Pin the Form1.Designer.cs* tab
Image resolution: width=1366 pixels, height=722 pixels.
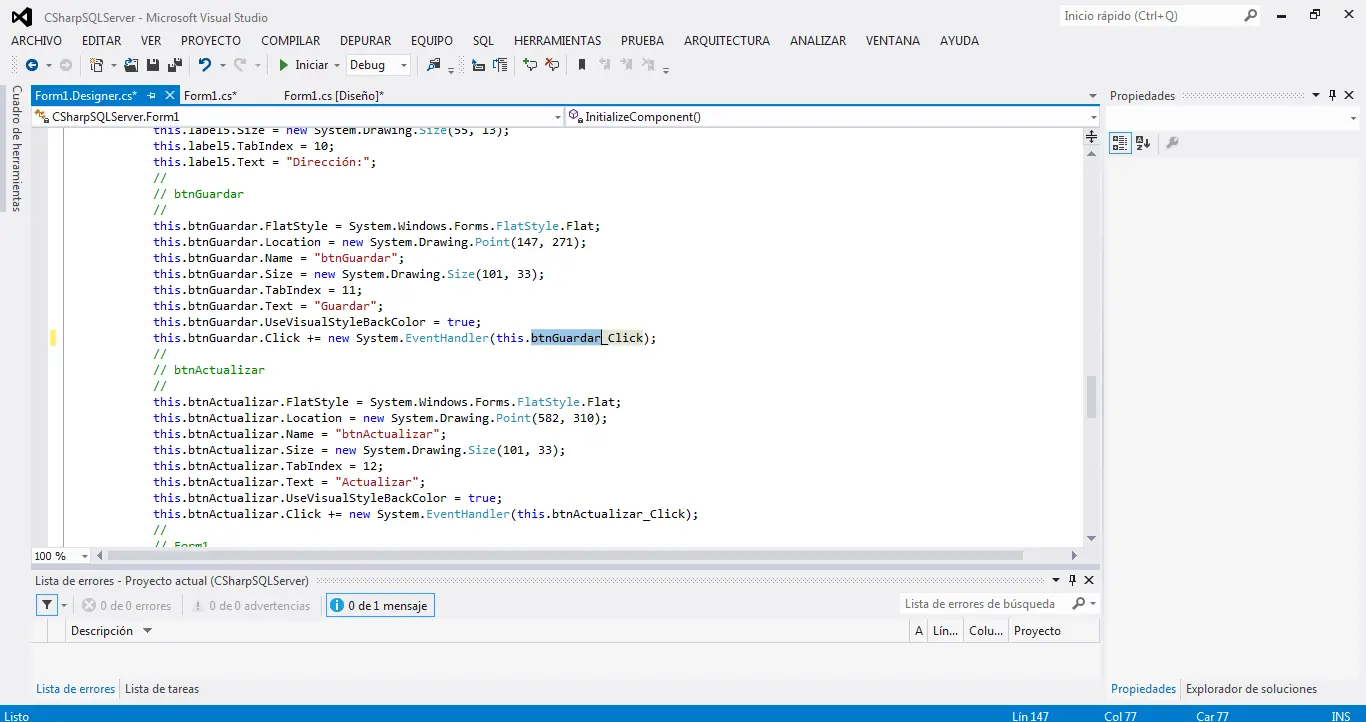152,95
